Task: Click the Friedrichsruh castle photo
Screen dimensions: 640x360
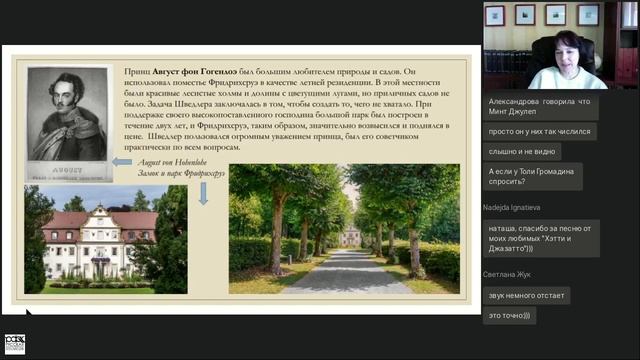Action: [106, 240]
